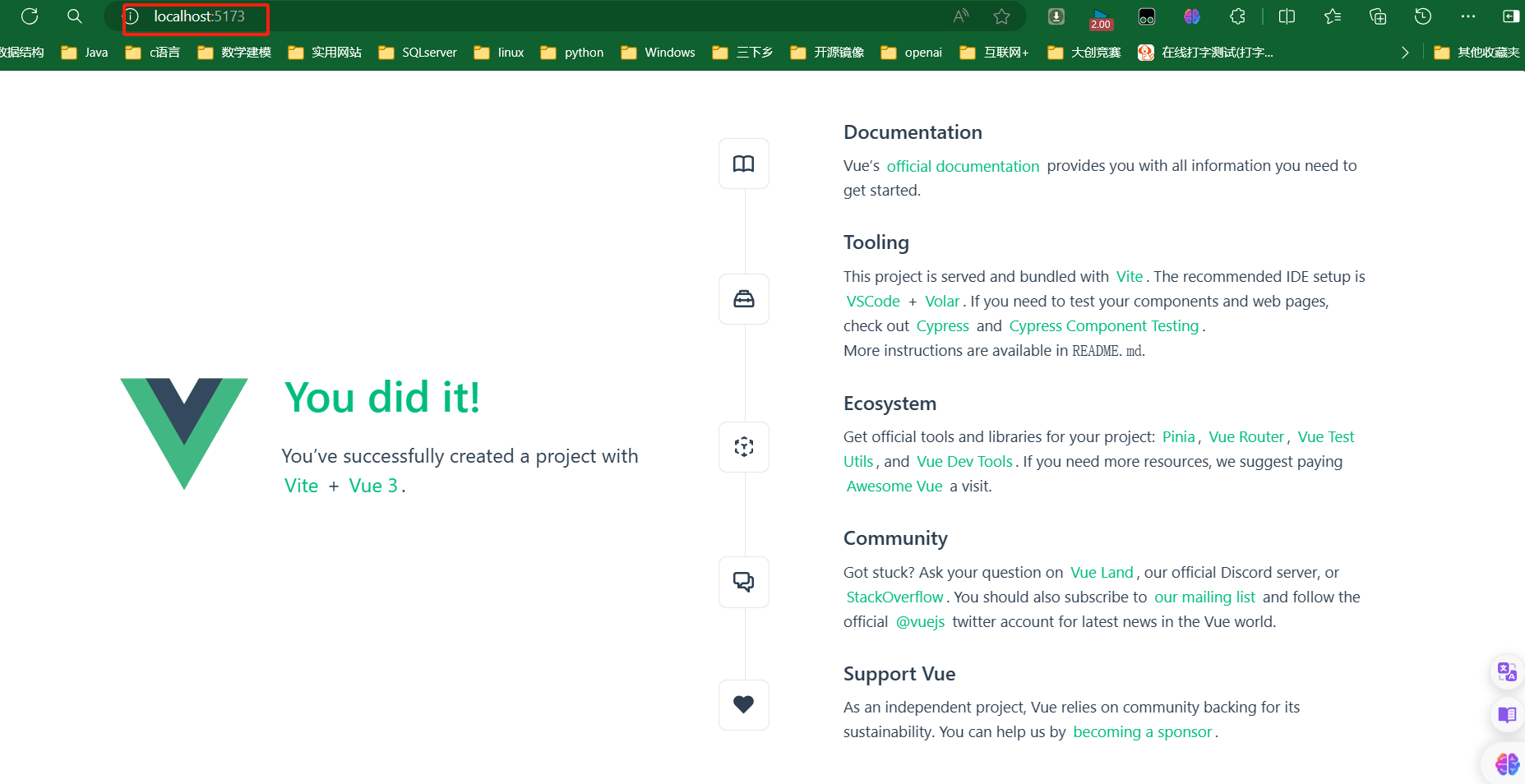Open the python bookmarks folder
The width and height of the screenshot is (1525, 784).
[x=572, y=53]
